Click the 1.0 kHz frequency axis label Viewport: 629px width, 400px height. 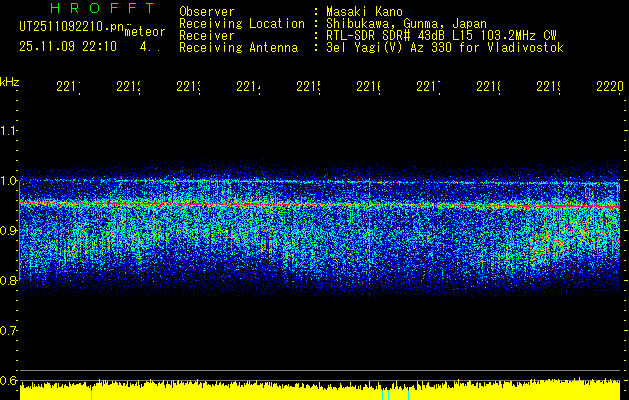pyautogui.click(x=8, y=181)
